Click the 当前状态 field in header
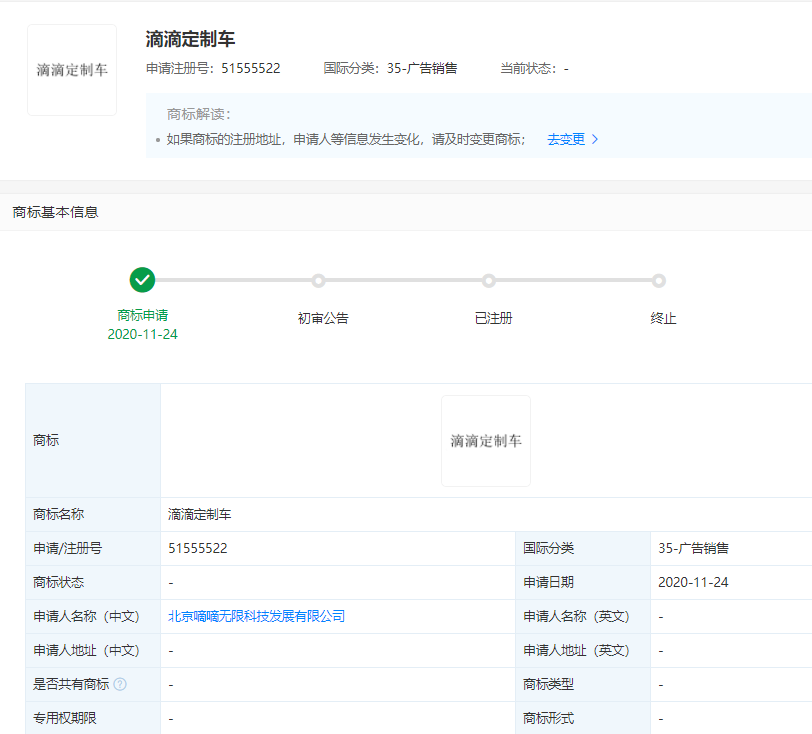 (x=534, y=69)
